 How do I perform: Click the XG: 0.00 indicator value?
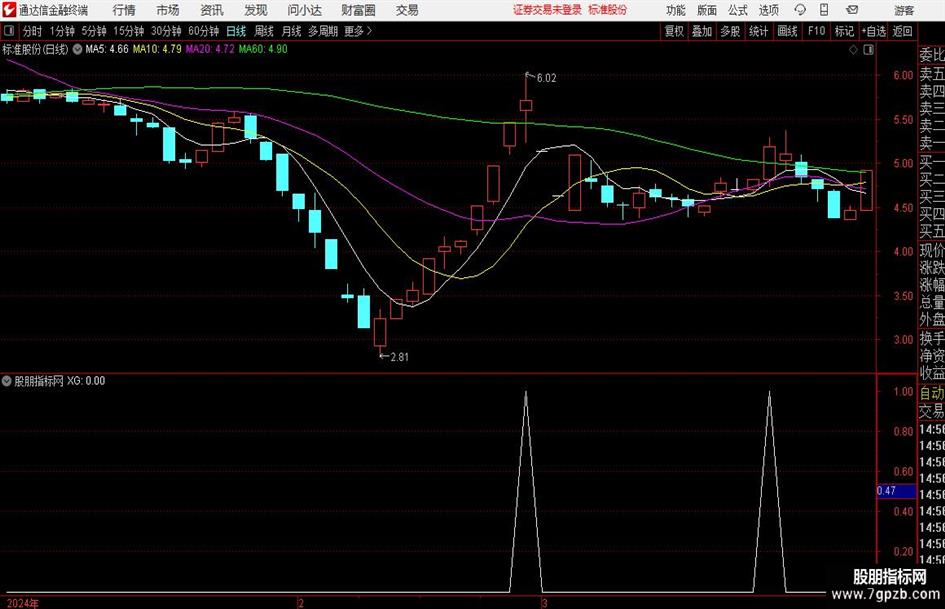pos(86,381)
